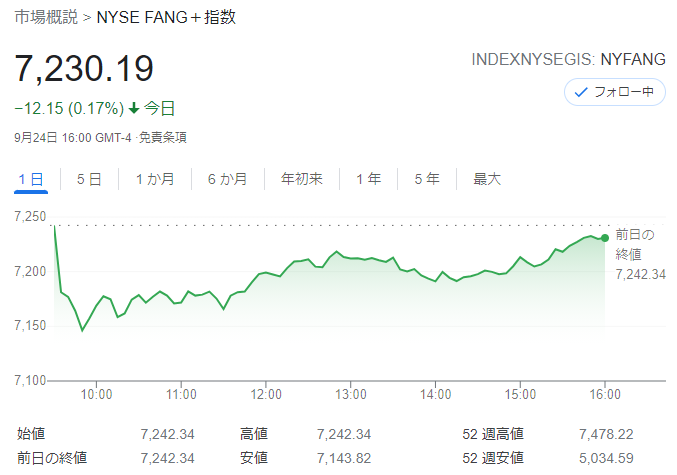Click the 前日の終値 table value 7,242.34
The height and width of the screenshot is (475, 677).
(x=168, y=458)
